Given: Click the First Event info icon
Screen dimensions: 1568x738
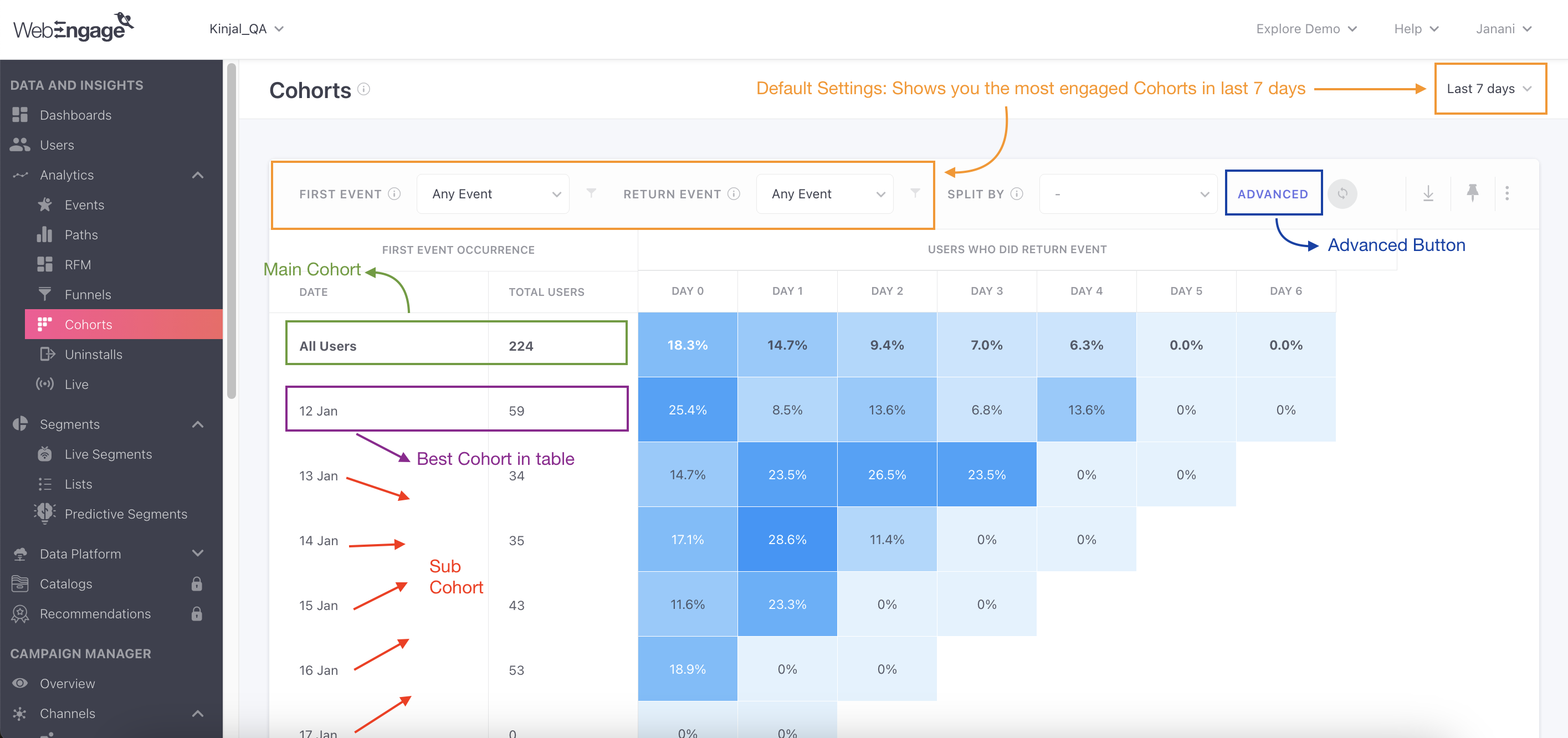Looking at the screenshot, I should pos(394,193).
